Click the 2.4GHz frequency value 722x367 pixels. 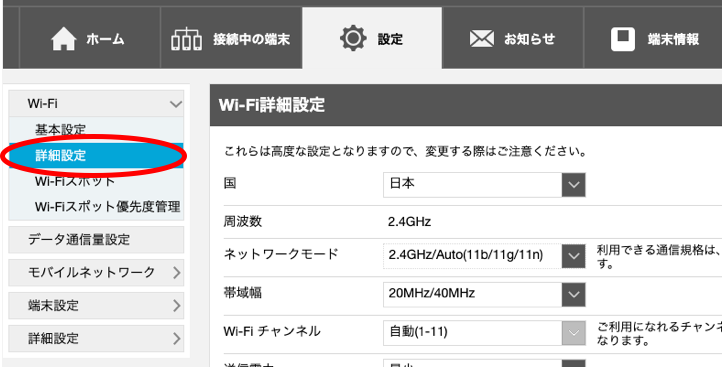[409, 222]
